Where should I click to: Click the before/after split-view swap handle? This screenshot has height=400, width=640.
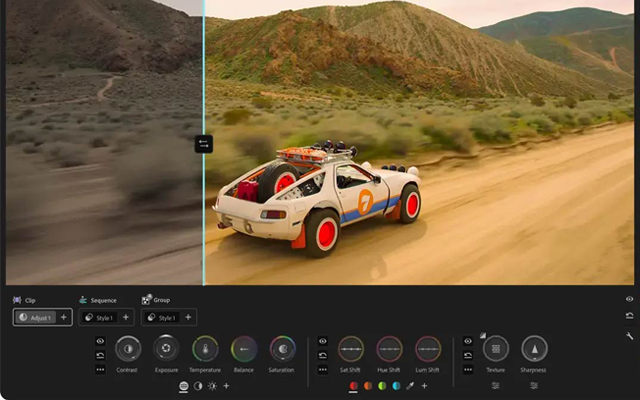[204, 144]
